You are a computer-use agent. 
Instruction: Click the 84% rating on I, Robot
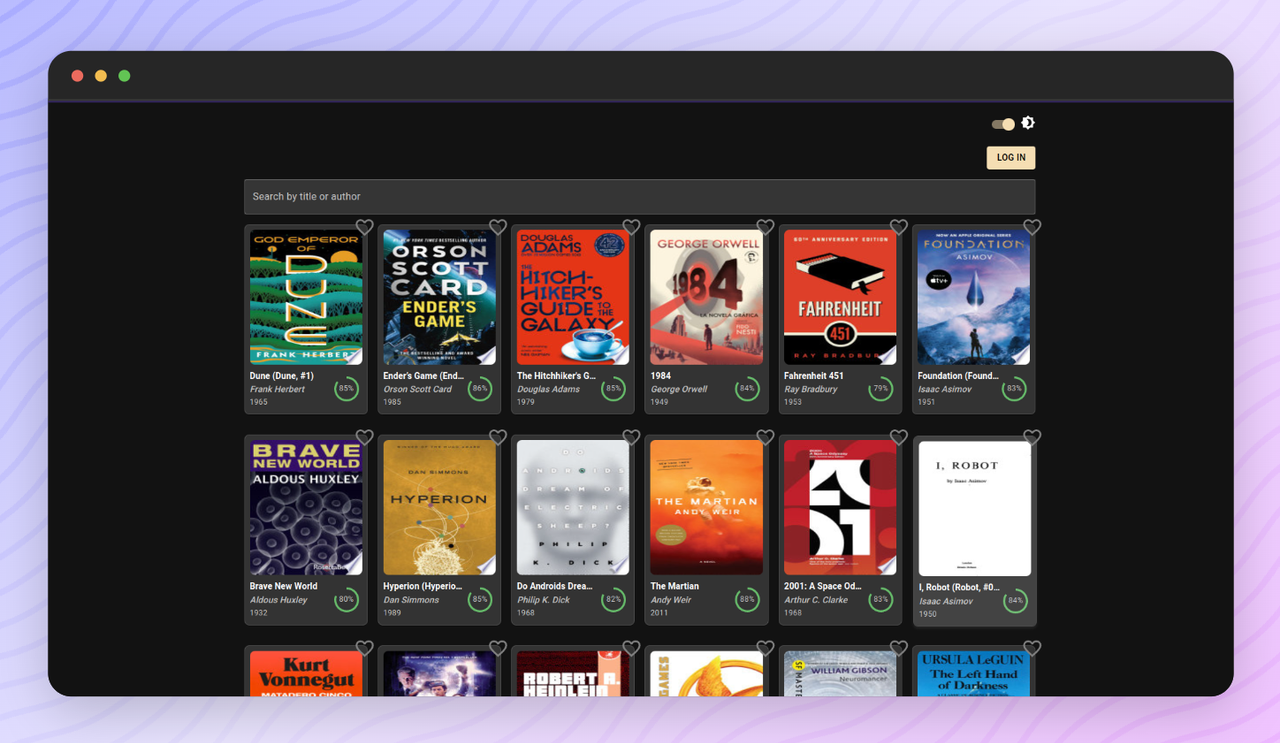[1016, 601]
